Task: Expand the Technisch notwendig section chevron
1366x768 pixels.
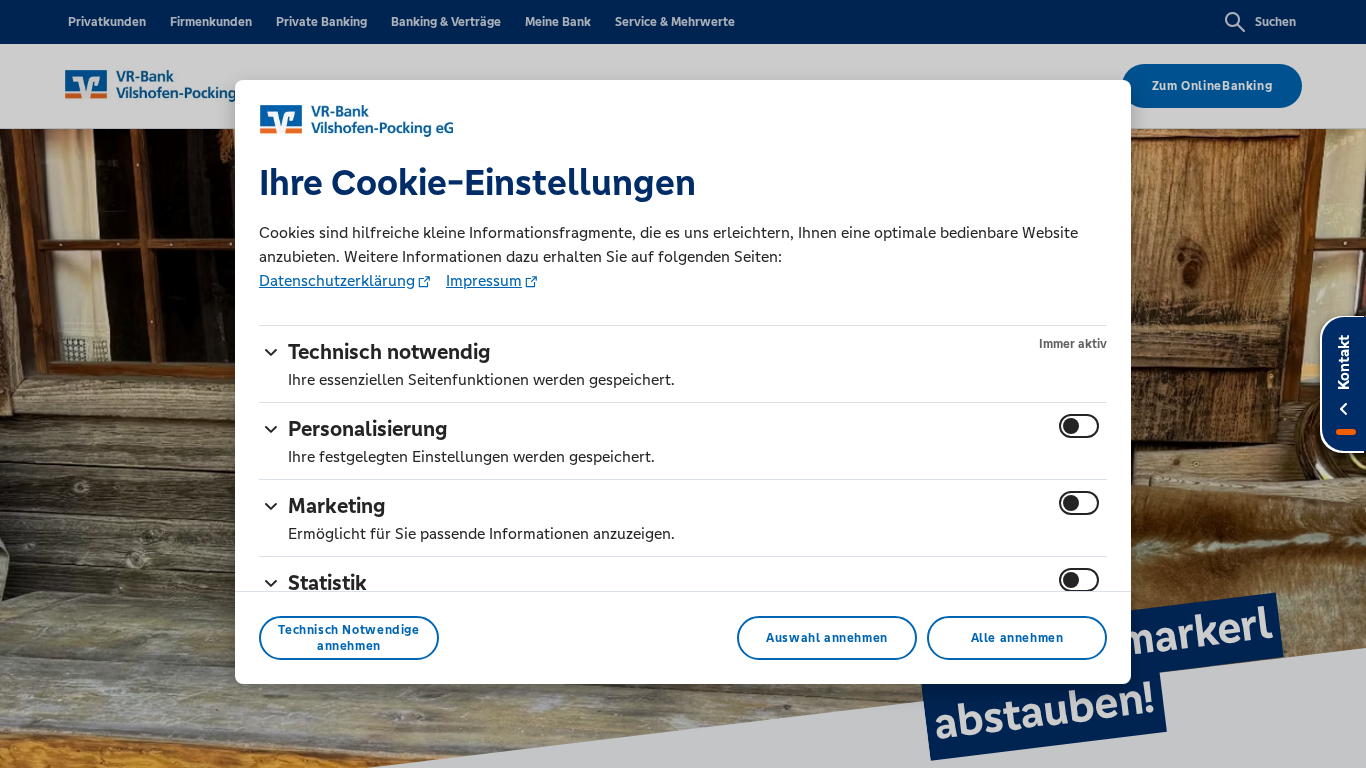Action: [271, 352]
